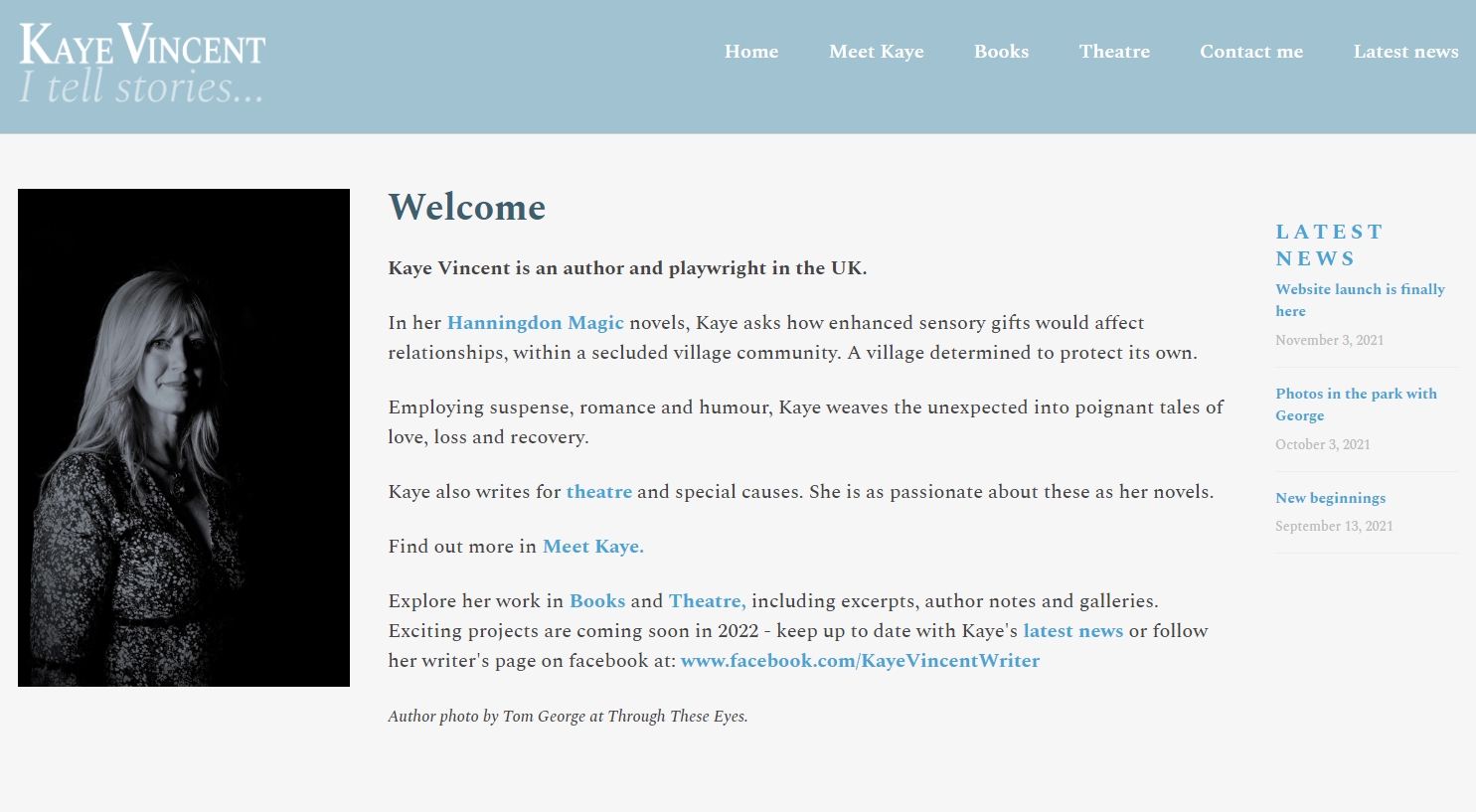Click the 'LATEST NEWS' sidebar heading
1476x812 pixels.
point(1329,244)
